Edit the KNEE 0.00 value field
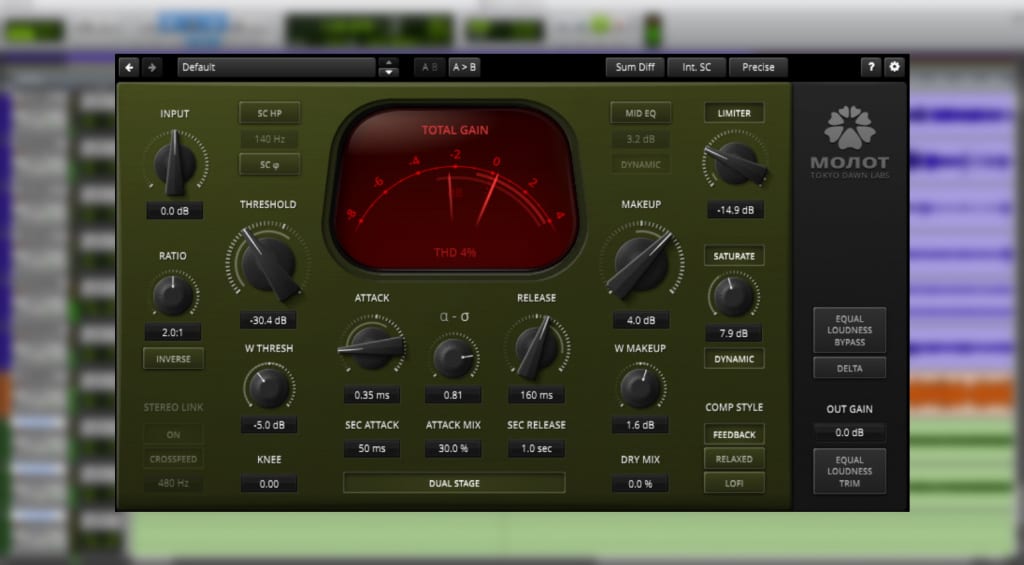 [268, 484]
